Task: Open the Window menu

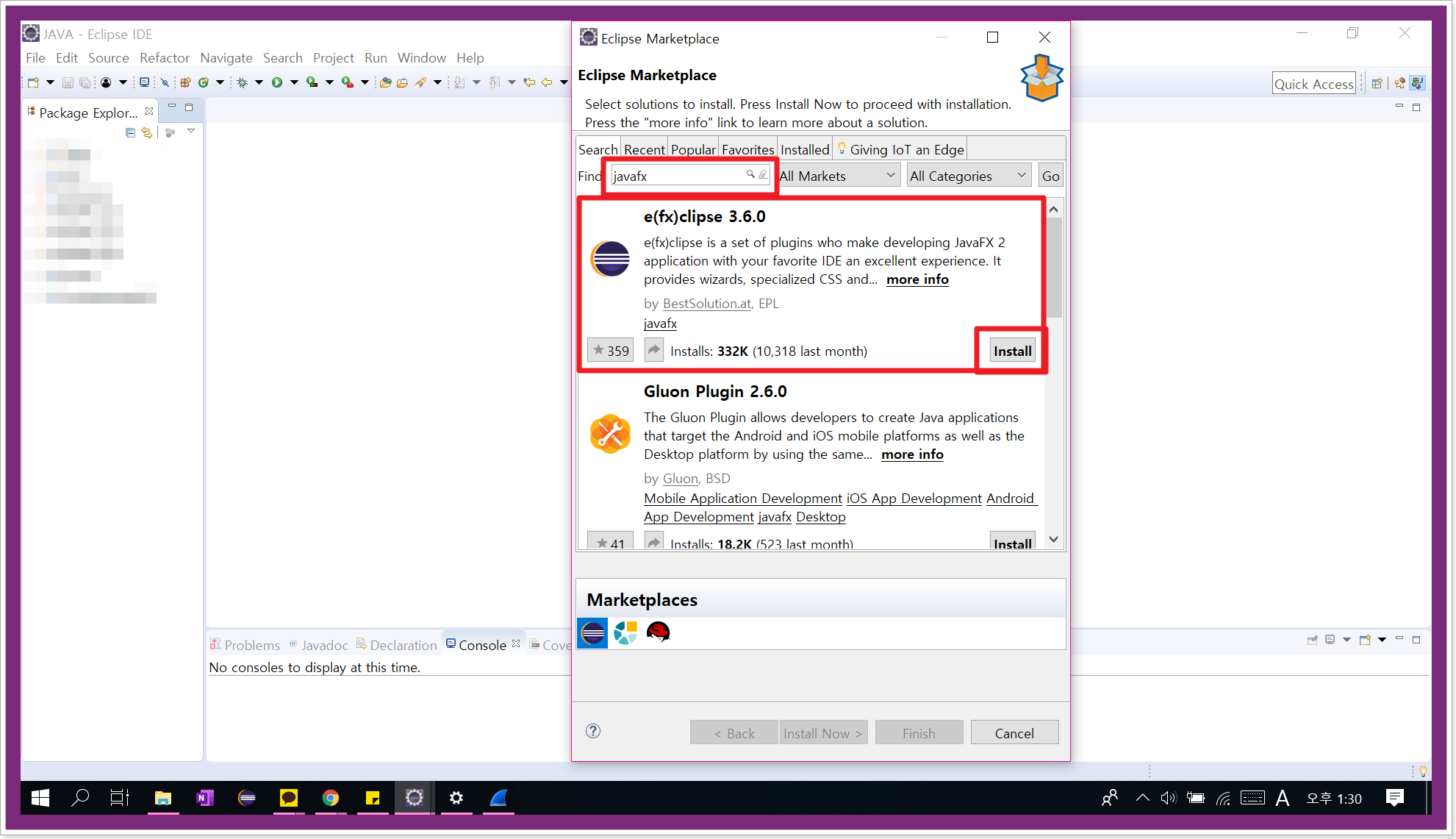Action: click(x=422, y=57)
